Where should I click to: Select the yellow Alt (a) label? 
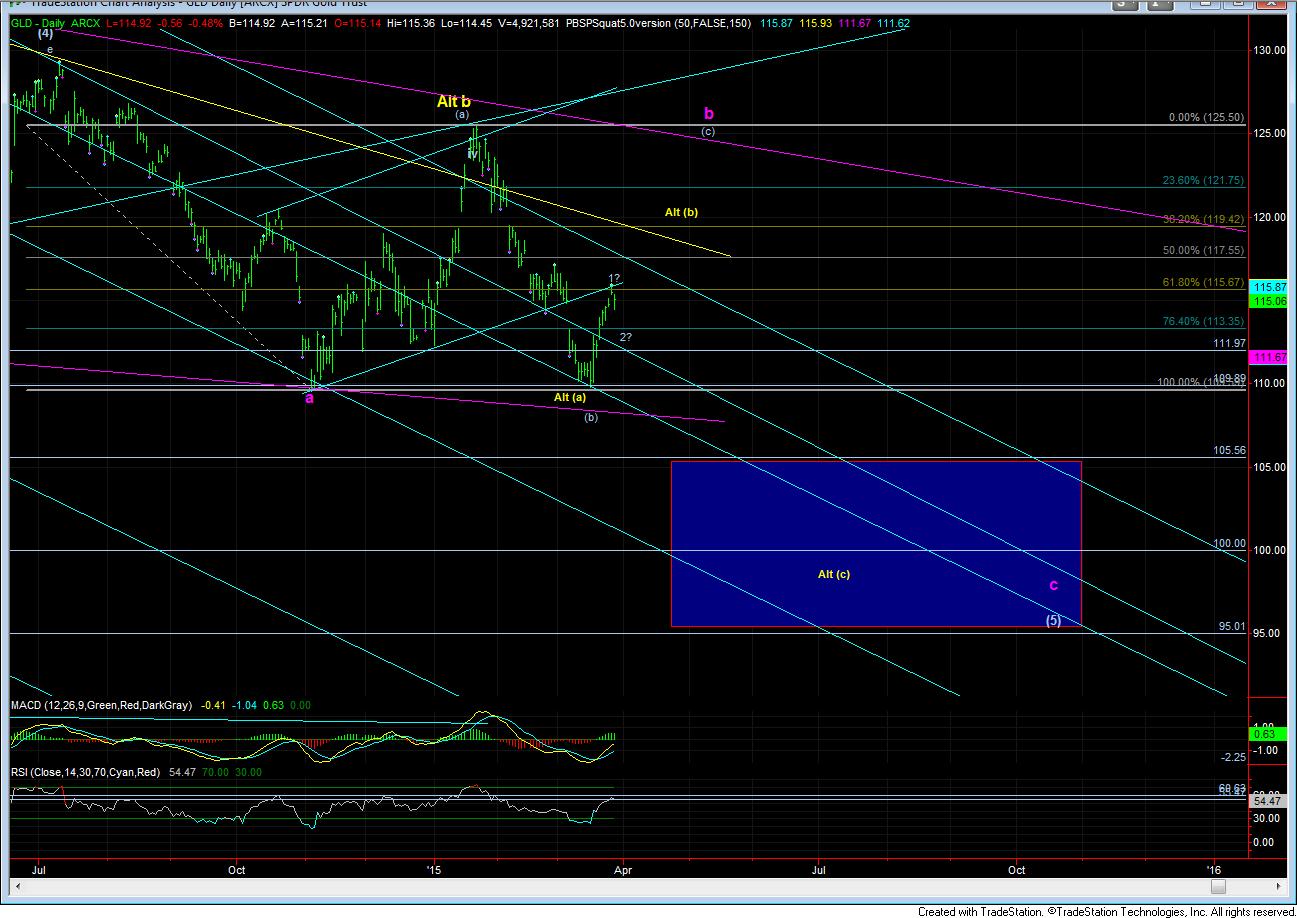pyautogui.click(x=570, y=397)
